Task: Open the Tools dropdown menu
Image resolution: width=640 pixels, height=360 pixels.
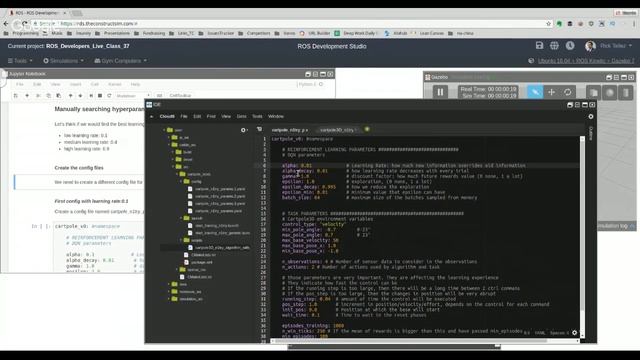Action: (20, 60)
